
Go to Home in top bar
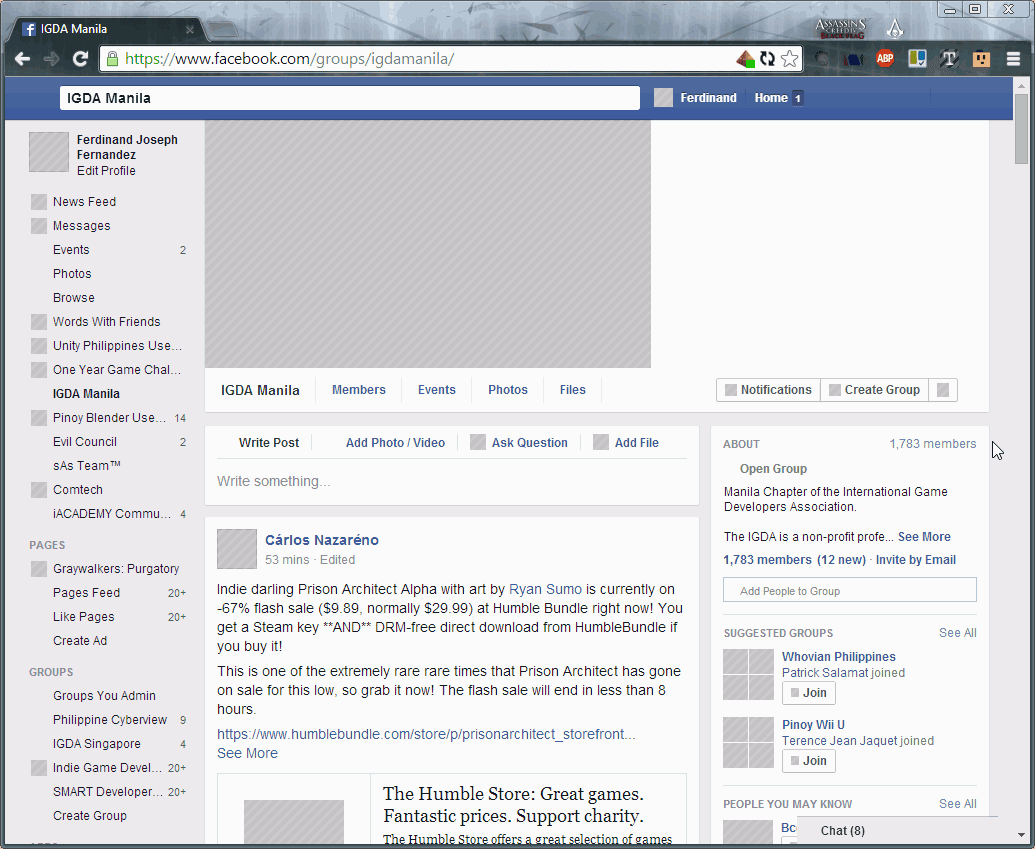pyautogui.click(x=771, y=98)
